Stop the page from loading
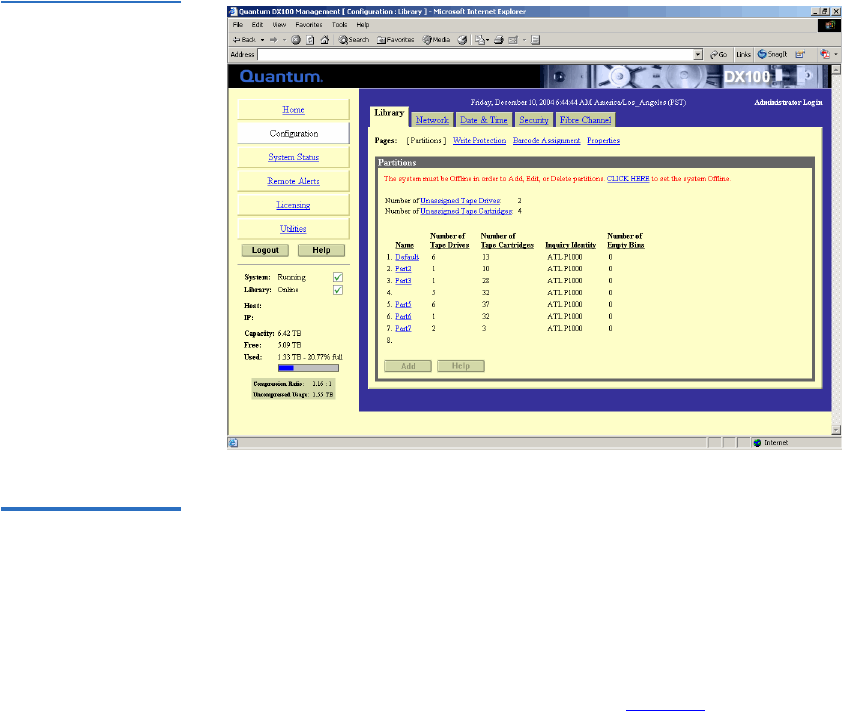The width and height of the screenshot is (864, 711). point(296,40)
